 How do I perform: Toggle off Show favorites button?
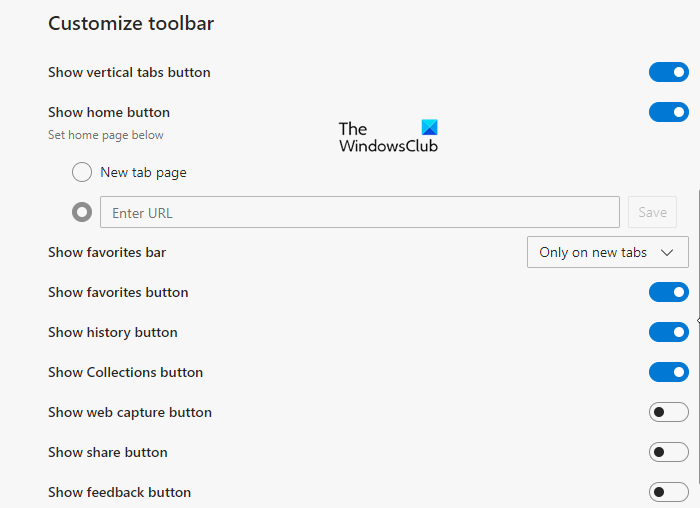click(668, 292)
